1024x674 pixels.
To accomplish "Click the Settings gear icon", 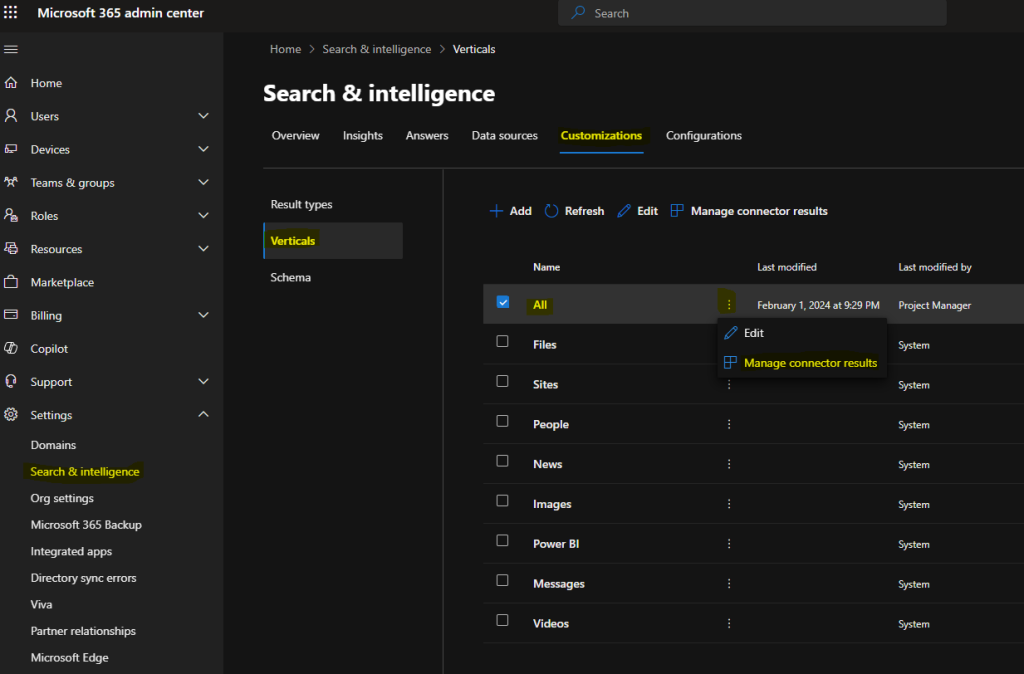I will 11,414.
